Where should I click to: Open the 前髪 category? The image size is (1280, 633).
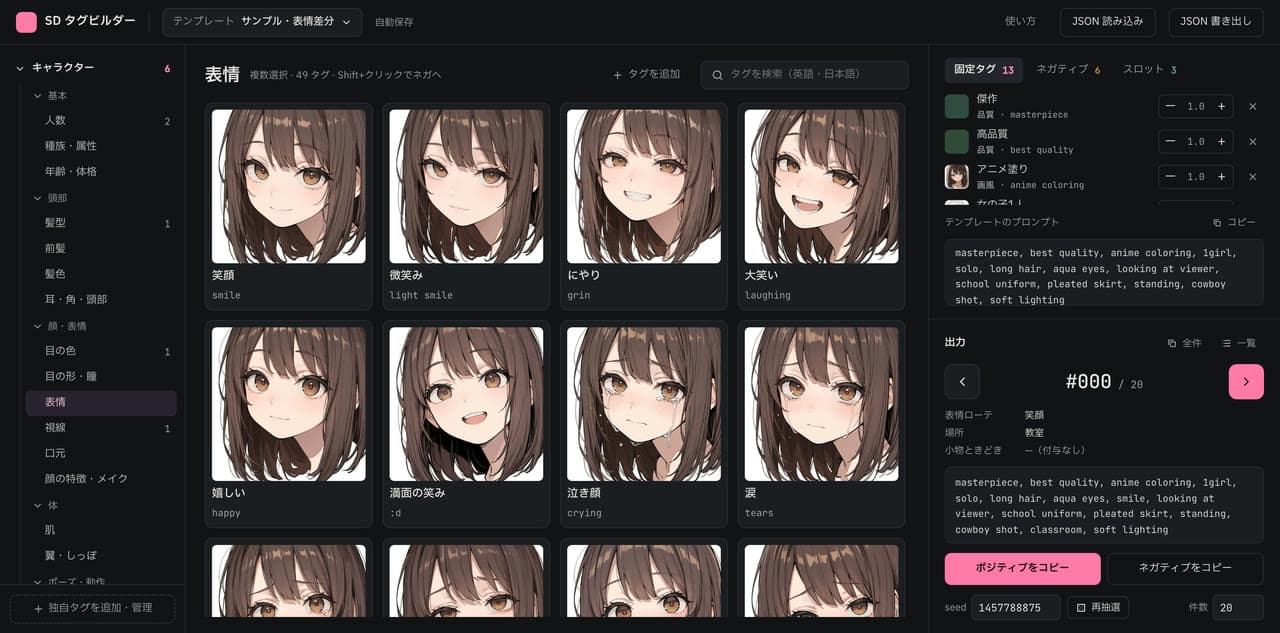point(101,249)
